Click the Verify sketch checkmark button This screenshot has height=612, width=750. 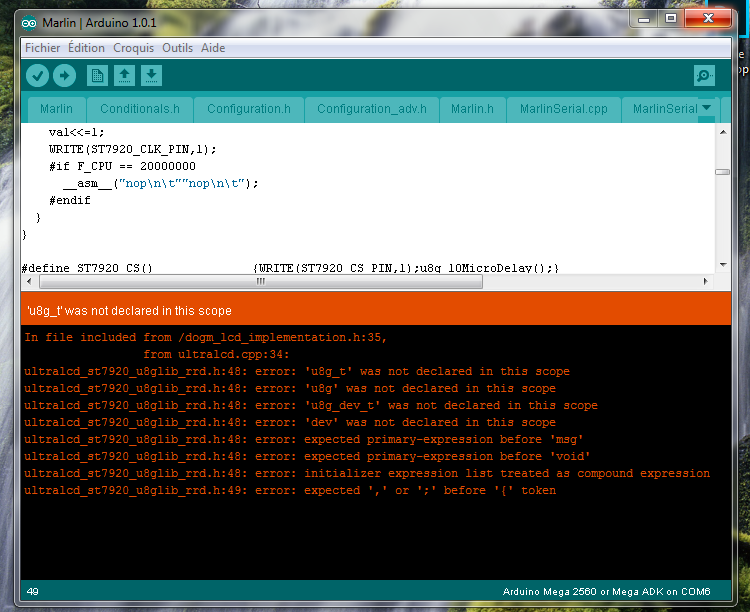click(37, 76)
